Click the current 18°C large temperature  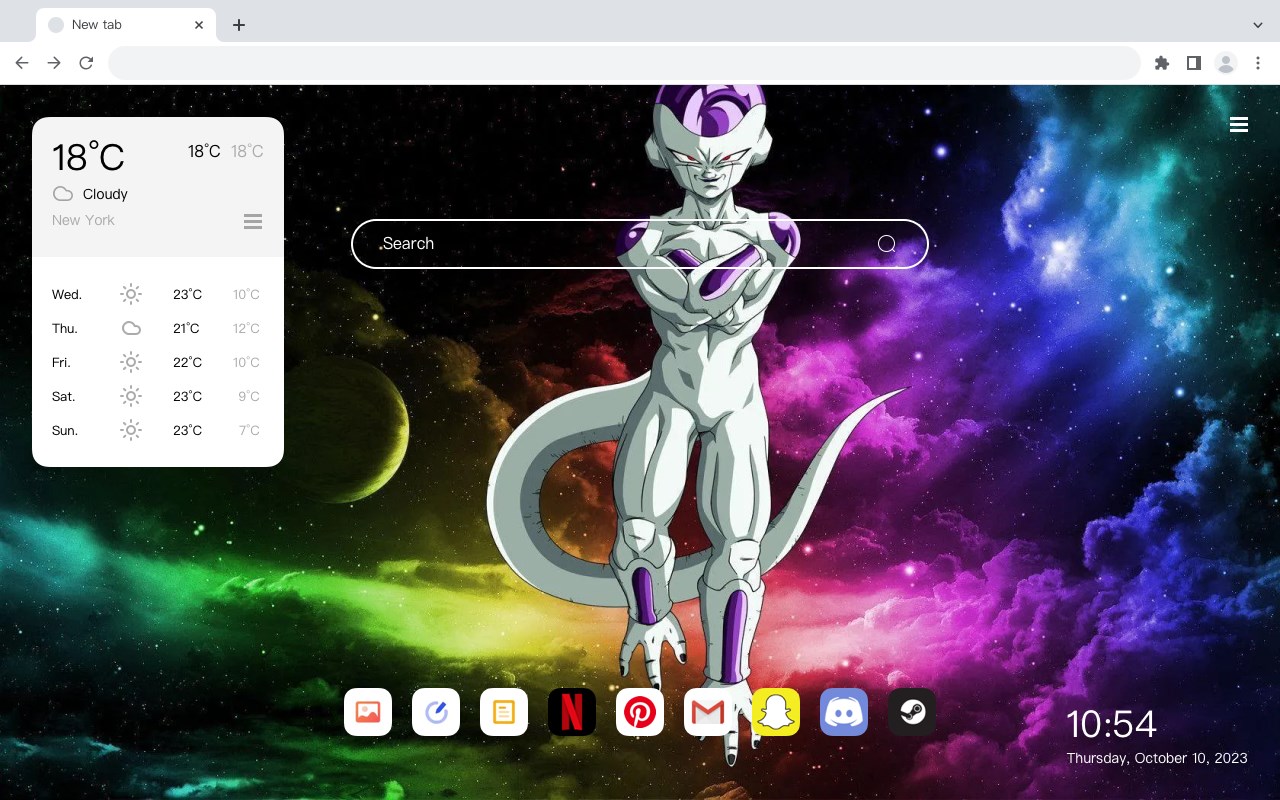(88, 156)
